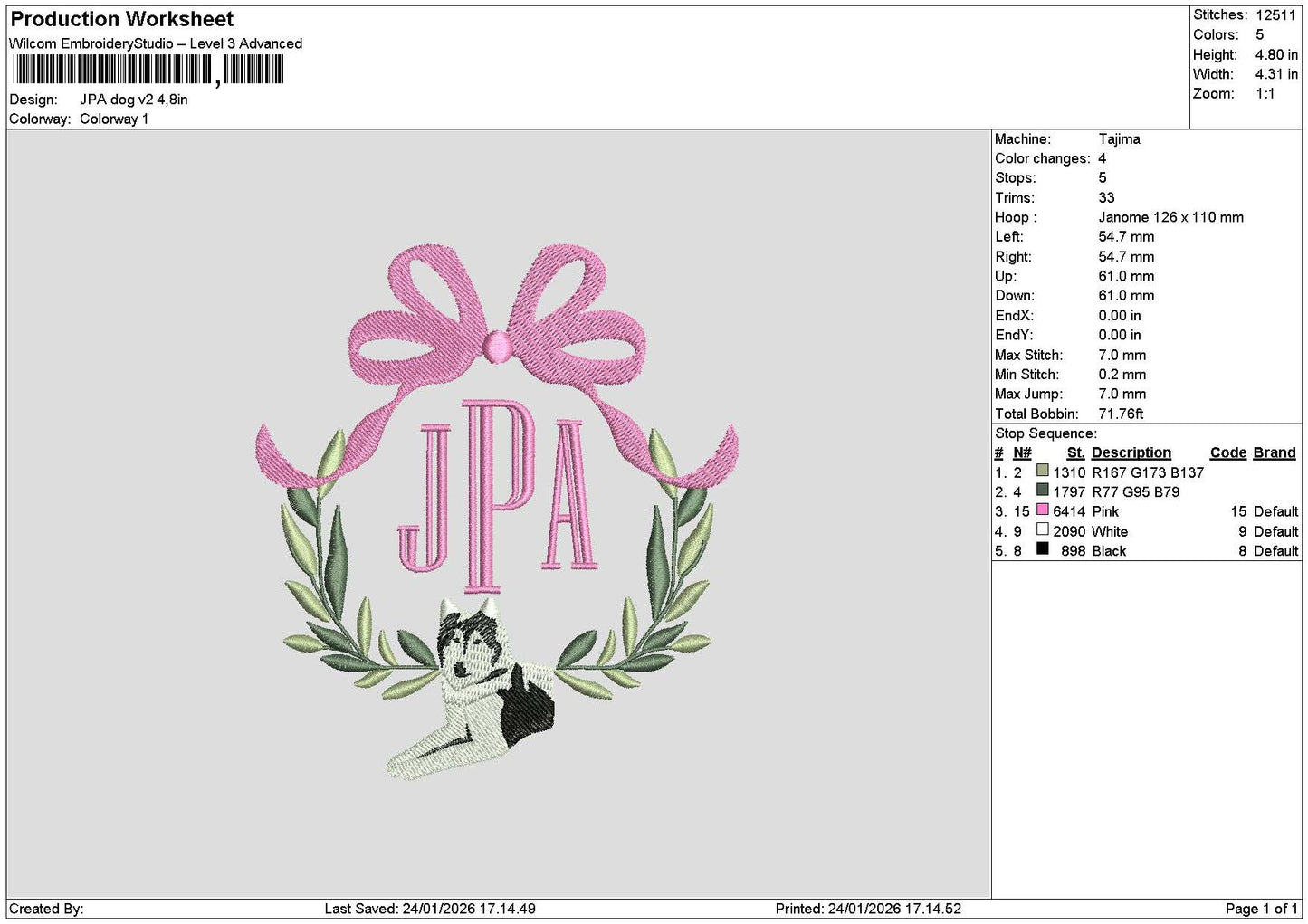Click the 'Stops:' label

coord(1016,177)
